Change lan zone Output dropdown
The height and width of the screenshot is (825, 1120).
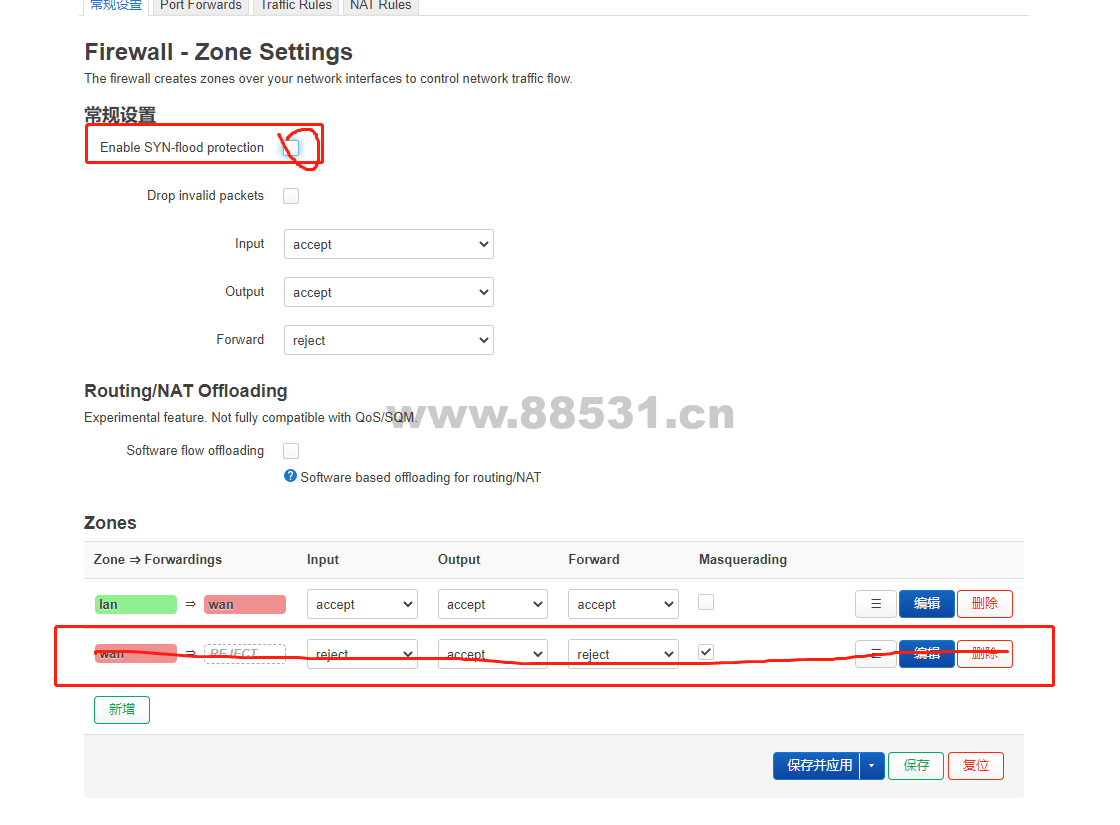(493, 604)
